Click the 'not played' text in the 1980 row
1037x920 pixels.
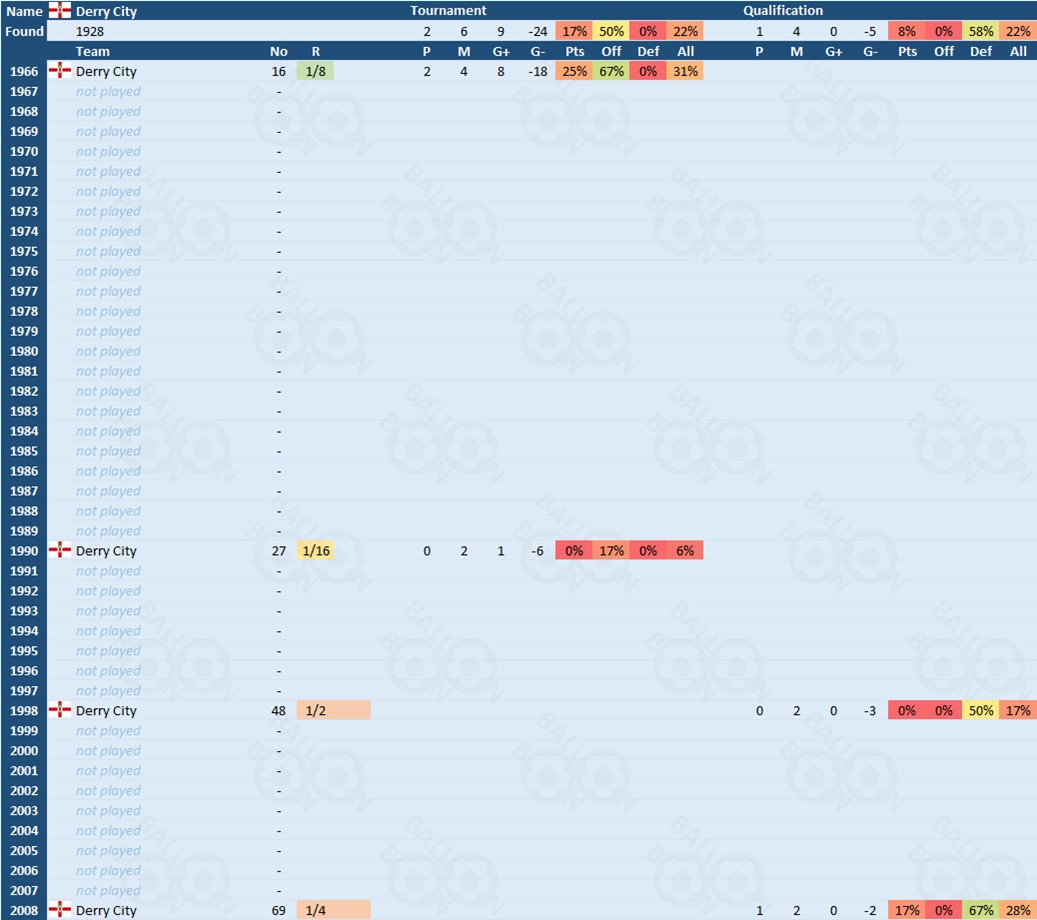coord(108,351)
